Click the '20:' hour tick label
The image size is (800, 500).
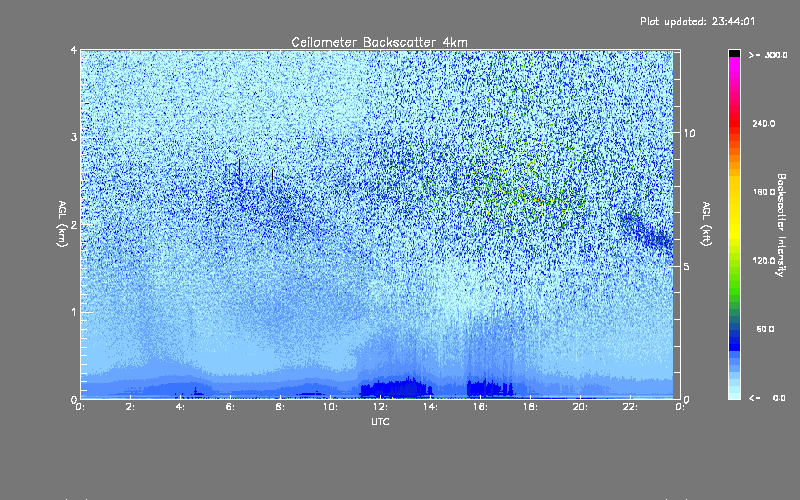point(580,407)
